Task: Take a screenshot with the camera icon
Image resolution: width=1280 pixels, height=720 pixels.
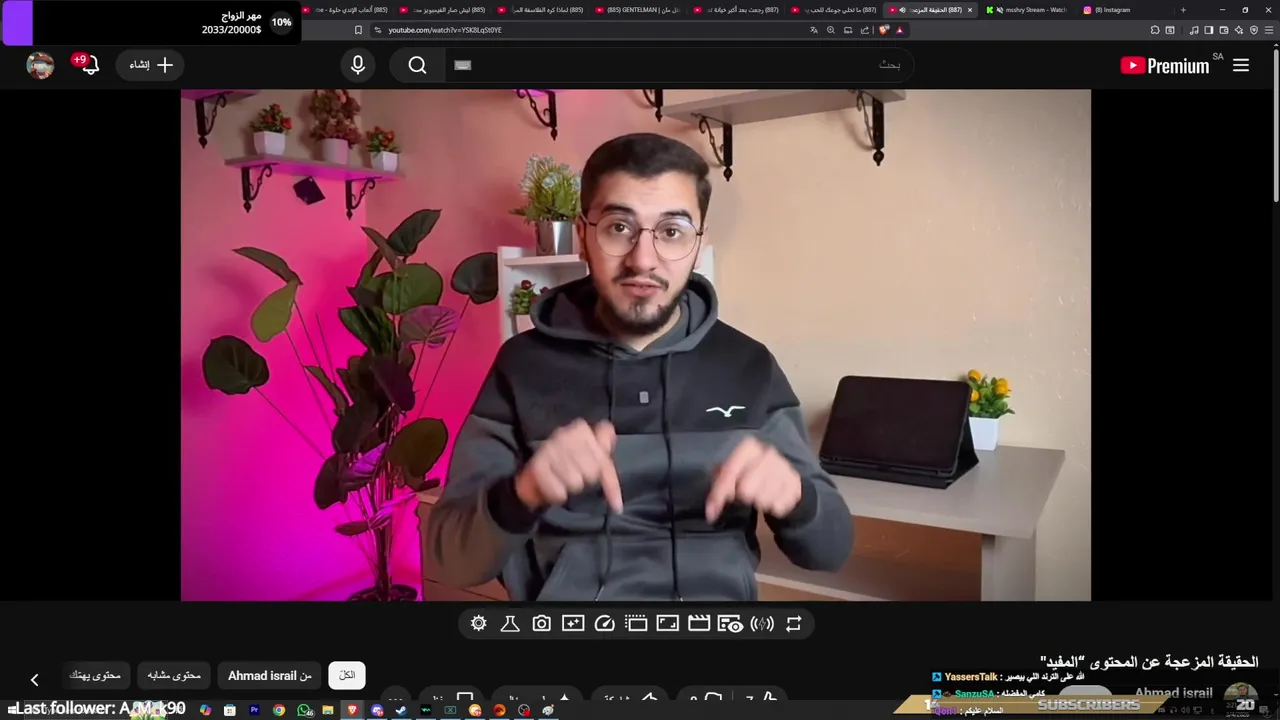Action: pos(541,624)
